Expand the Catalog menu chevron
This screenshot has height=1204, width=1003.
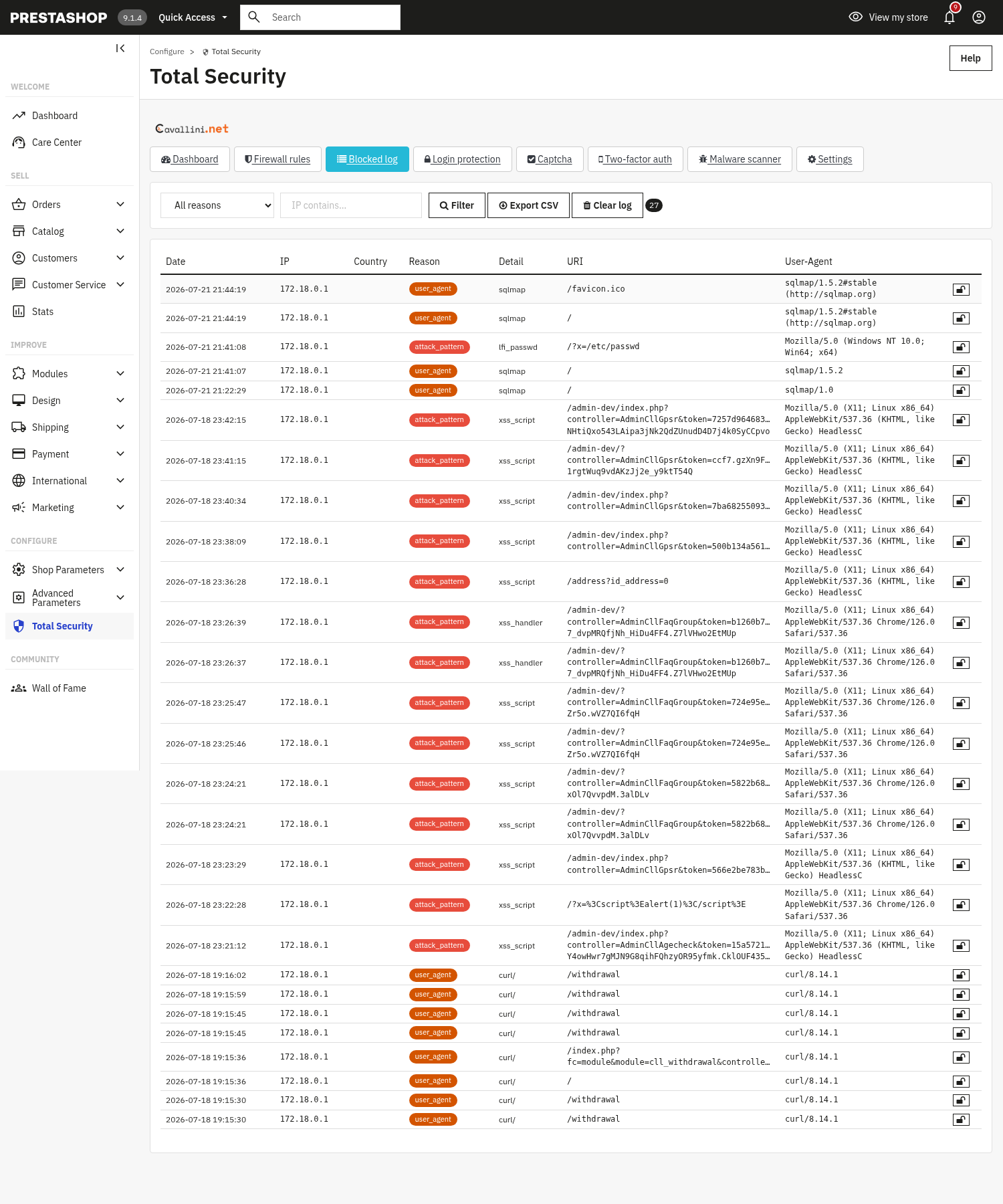pos(120,231)
